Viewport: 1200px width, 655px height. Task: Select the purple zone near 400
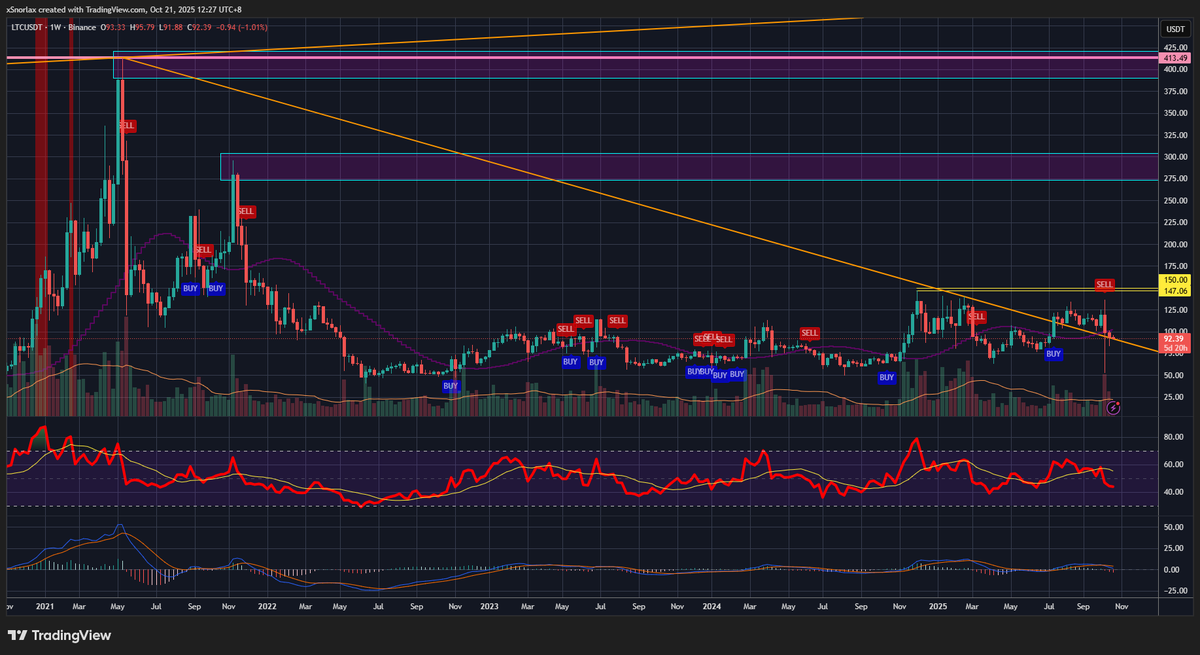click(636, 66)
